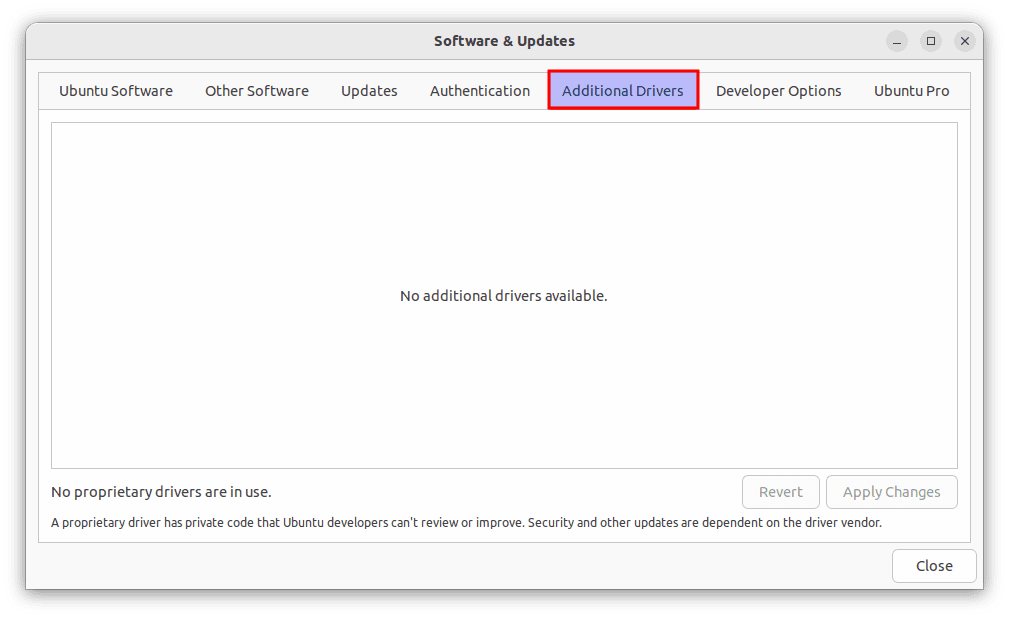Close the dialog with the Close button
Viewport: 1009px width, 618px height.
pos(934,566)
